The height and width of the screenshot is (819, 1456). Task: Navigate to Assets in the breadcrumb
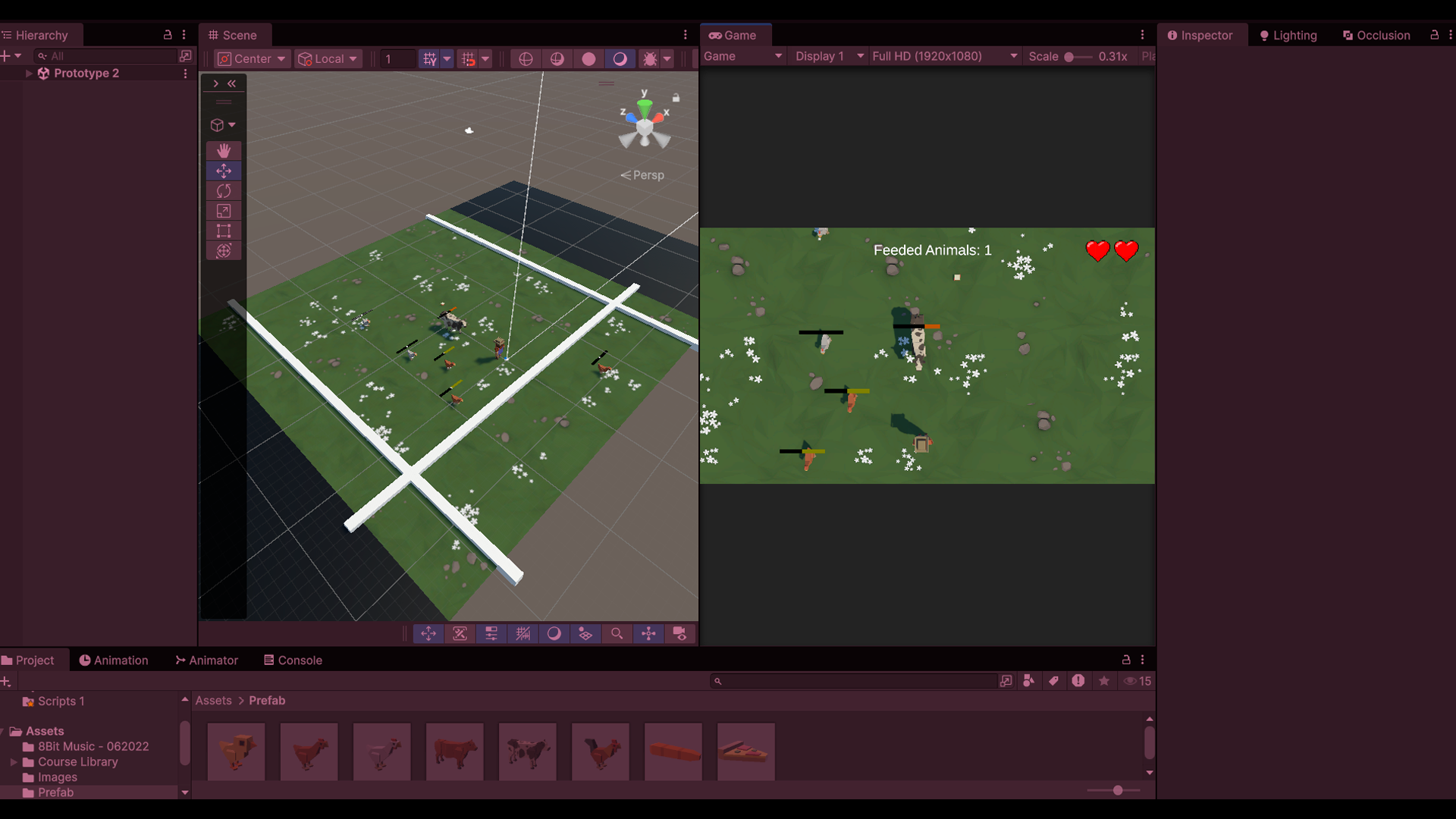213,701
